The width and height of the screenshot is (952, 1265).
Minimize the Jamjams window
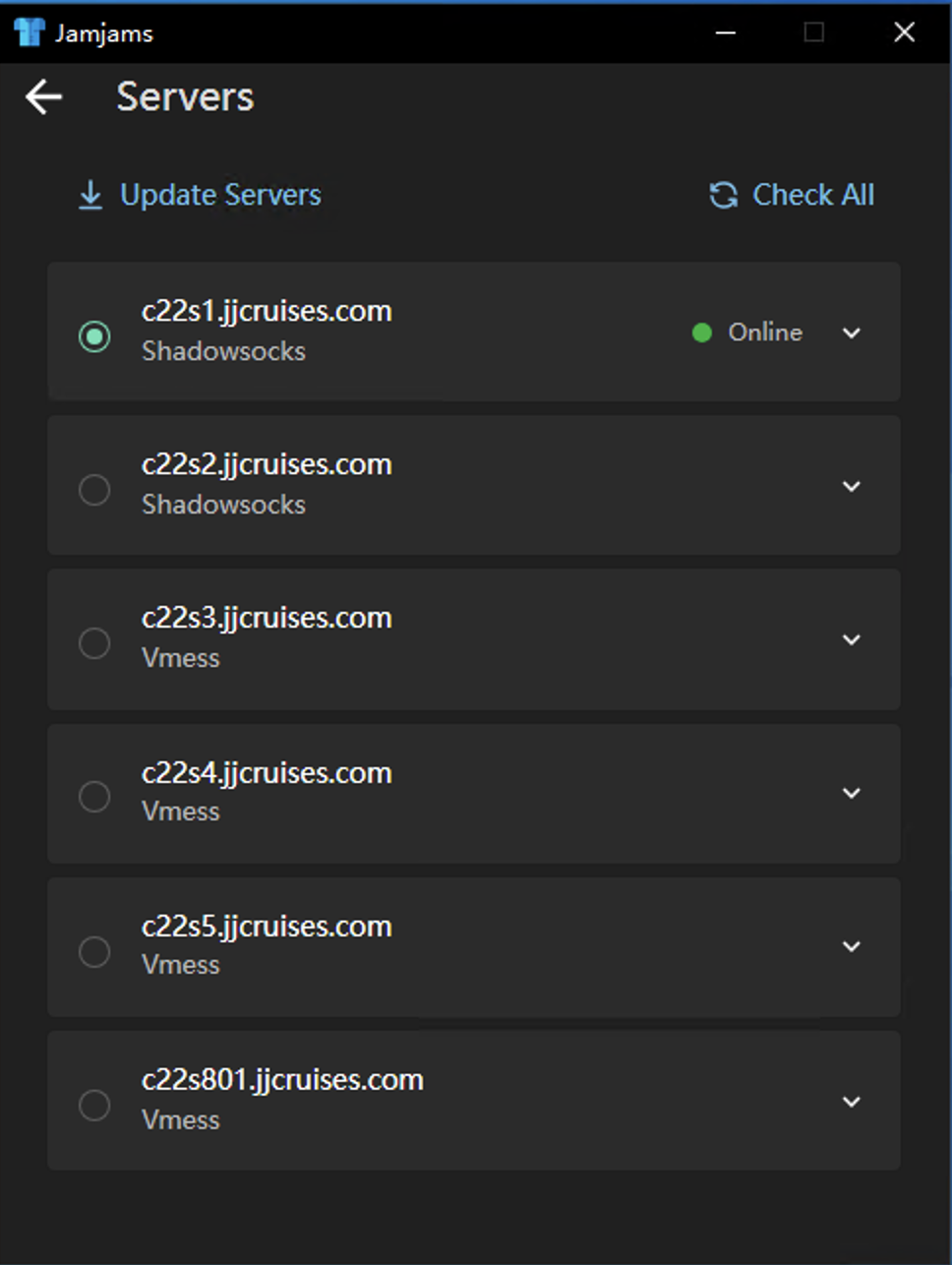tap(726, 32)
